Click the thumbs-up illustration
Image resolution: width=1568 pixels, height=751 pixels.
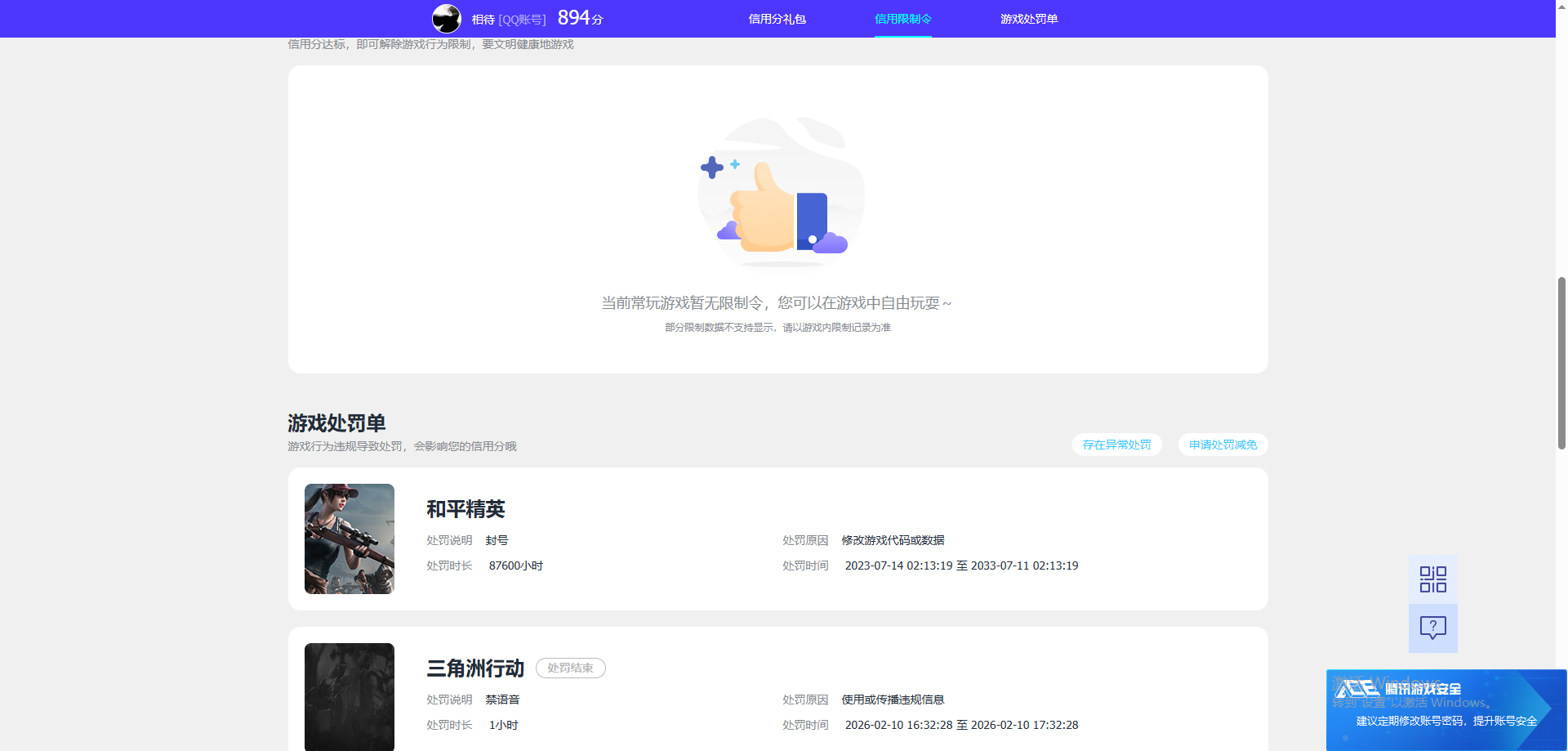click(780, 192)
